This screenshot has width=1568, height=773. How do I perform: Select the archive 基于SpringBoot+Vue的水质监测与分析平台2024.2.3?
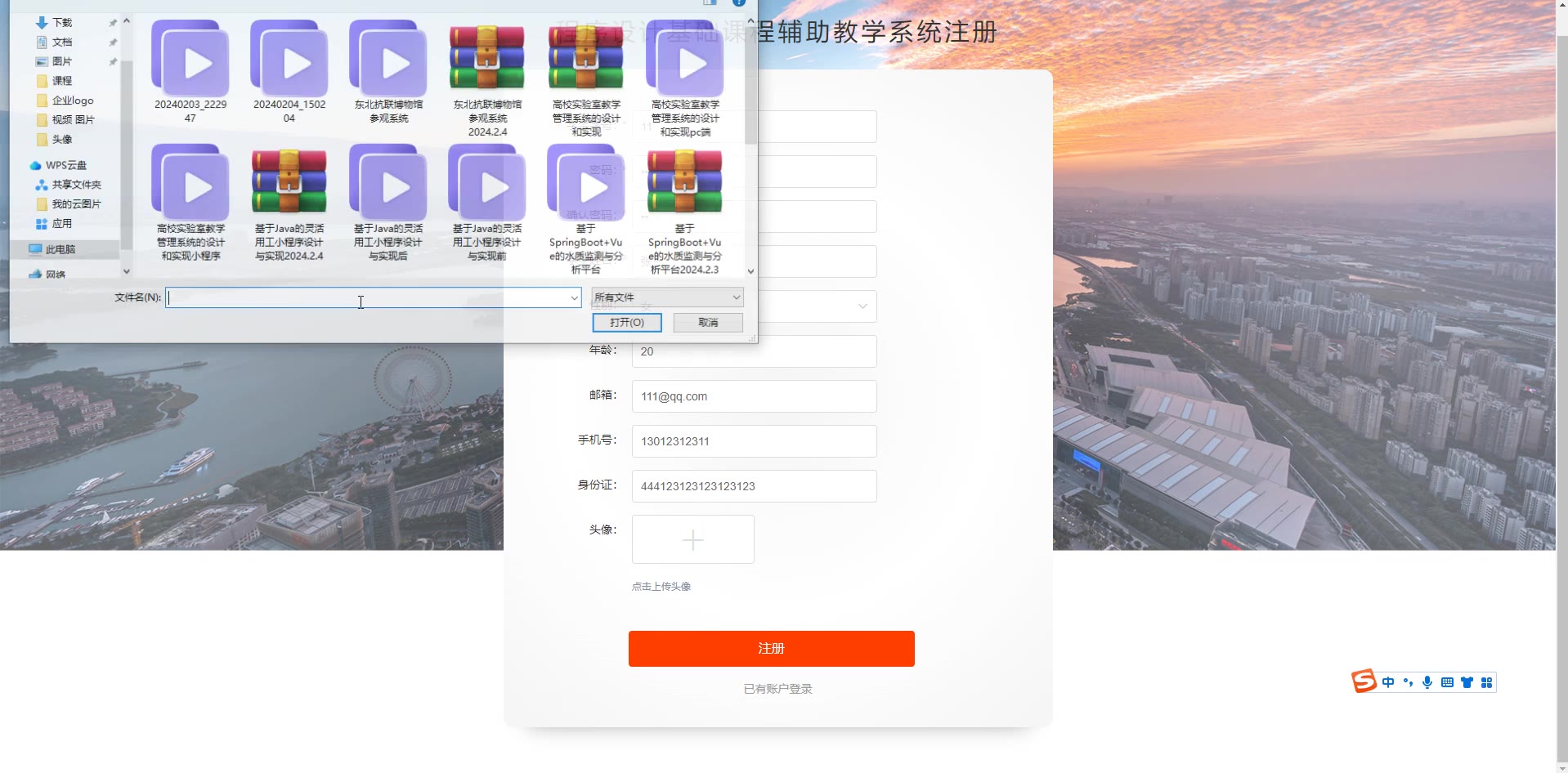[x=685, y=209]
